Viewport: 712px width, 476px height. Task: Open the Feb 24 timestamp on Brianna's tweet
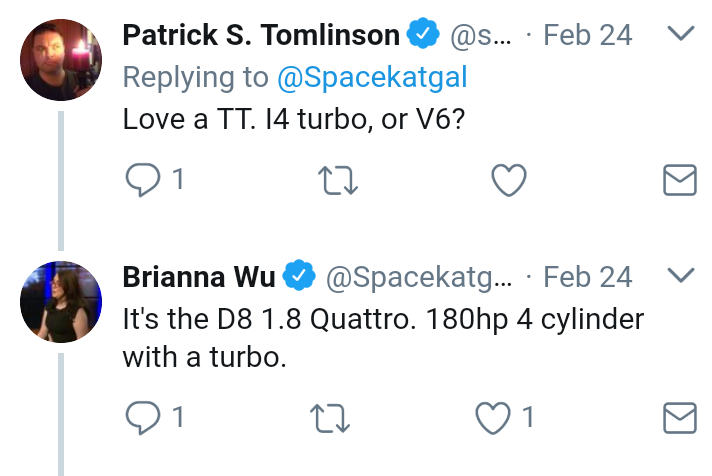588,277
